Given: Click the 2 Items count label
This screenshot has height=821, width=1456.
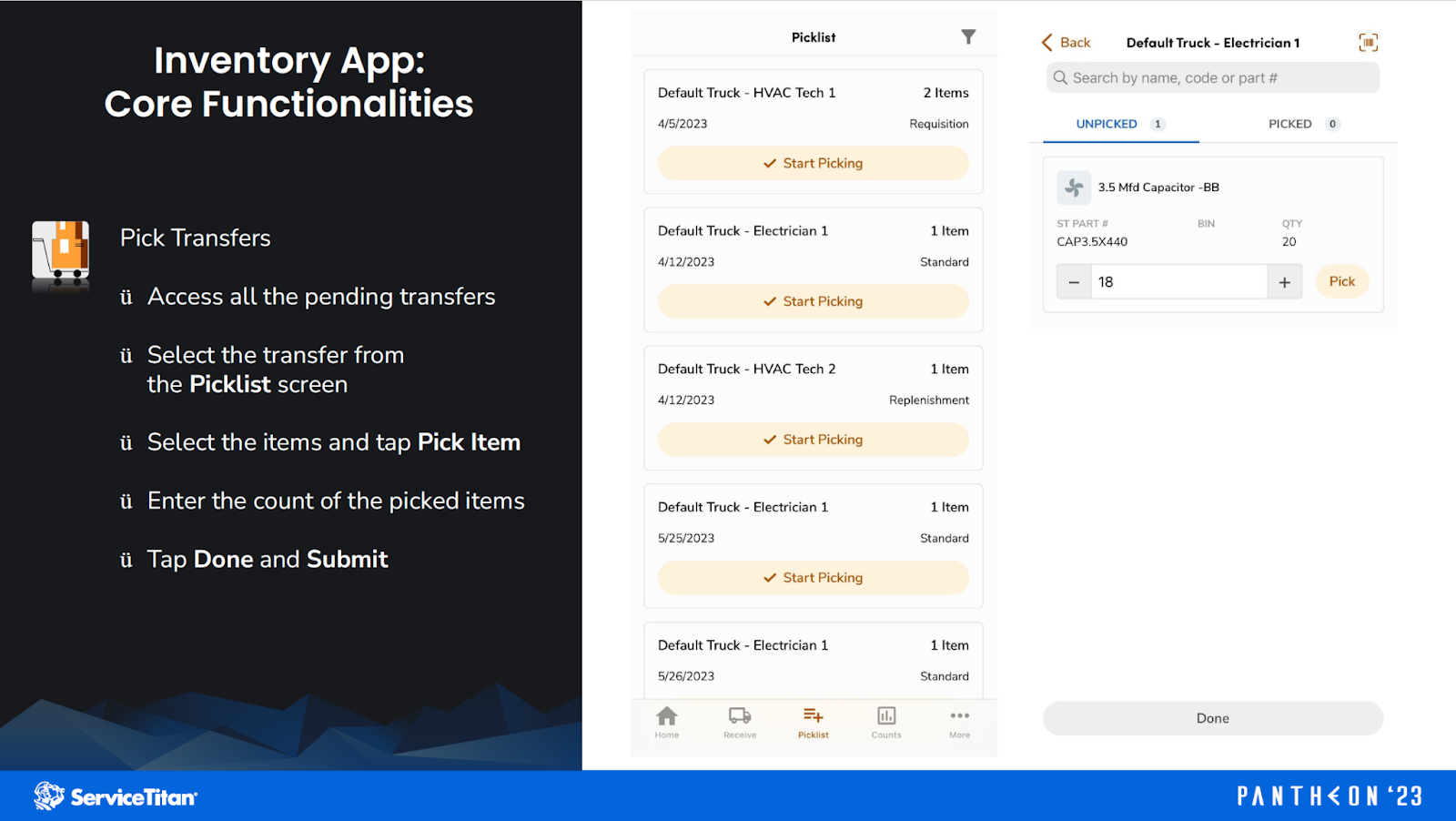Looking at the screenshot, I should [x=946, y=93].
